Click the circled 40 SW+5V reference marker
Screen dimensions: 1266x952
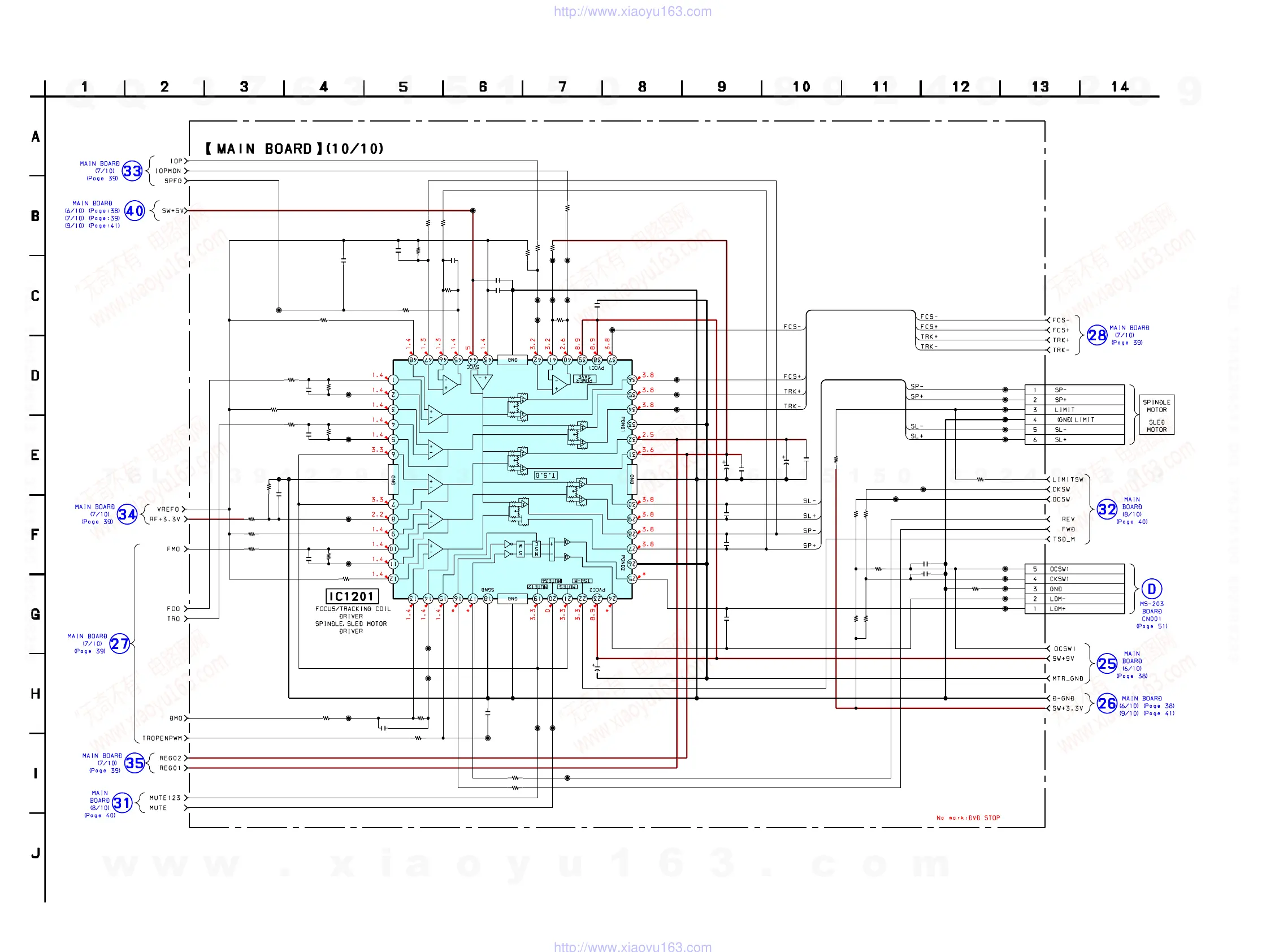point(135,211)
